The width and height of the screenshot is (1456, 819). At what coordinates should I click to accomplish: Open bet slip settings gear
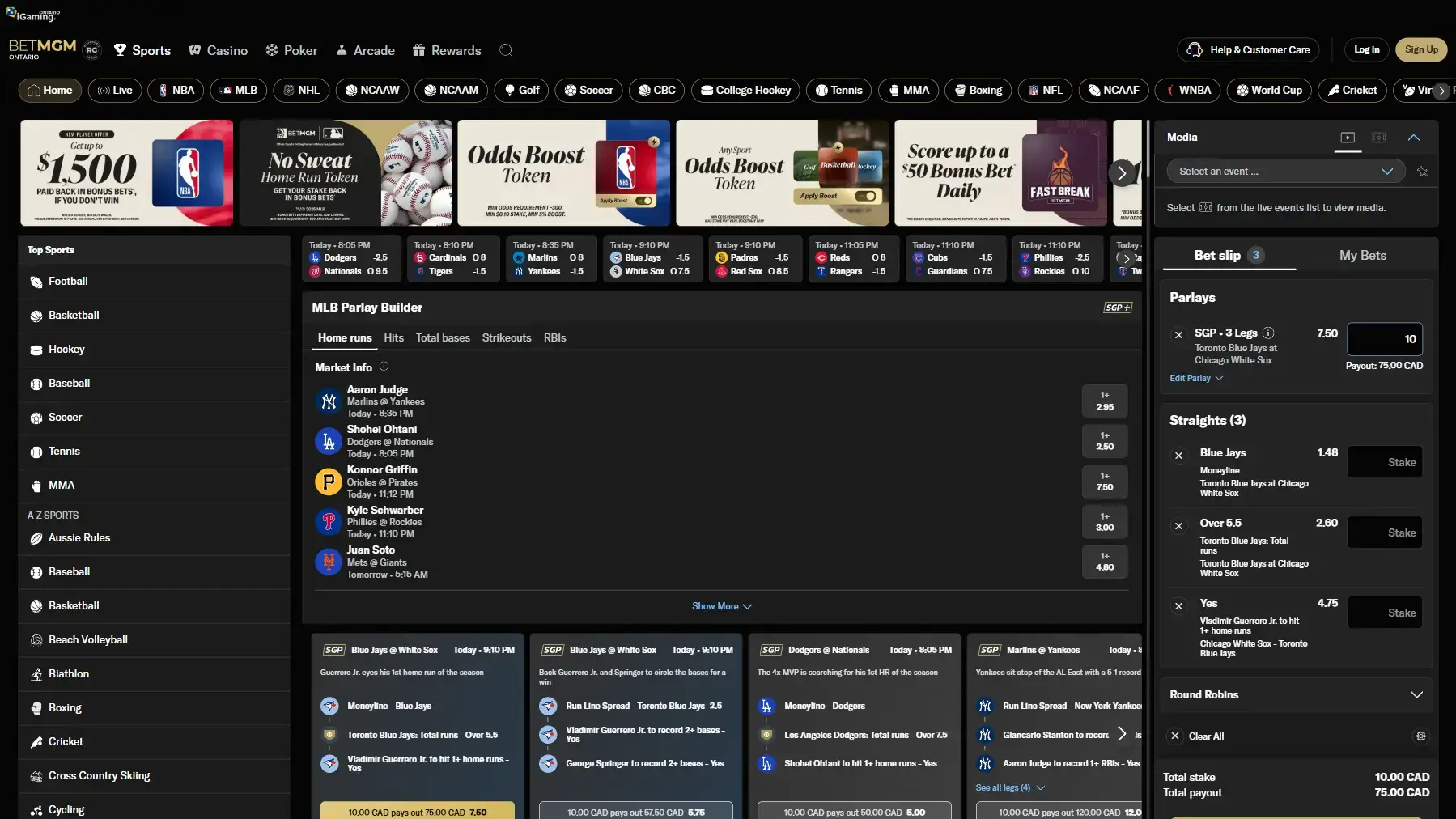[x=1420, y=736]
